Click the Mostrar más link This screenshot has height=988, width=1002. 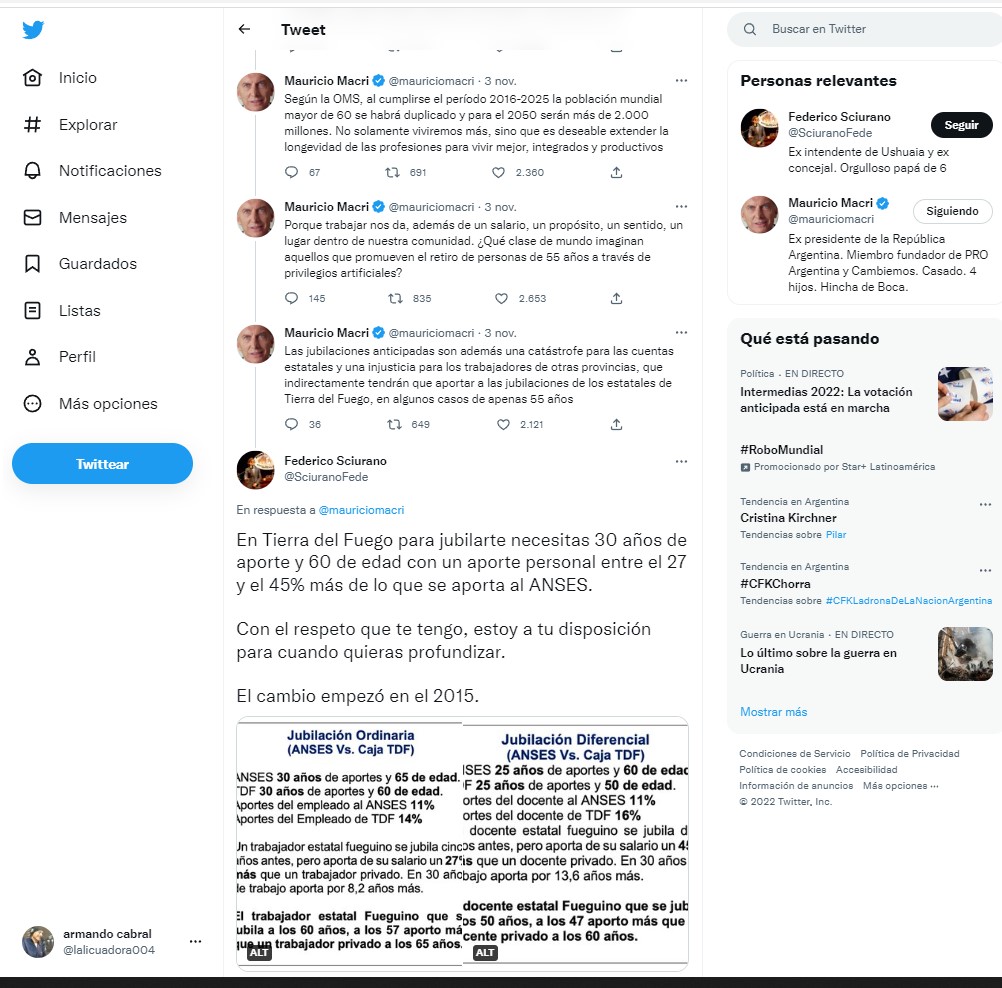(x=773, y=711)
